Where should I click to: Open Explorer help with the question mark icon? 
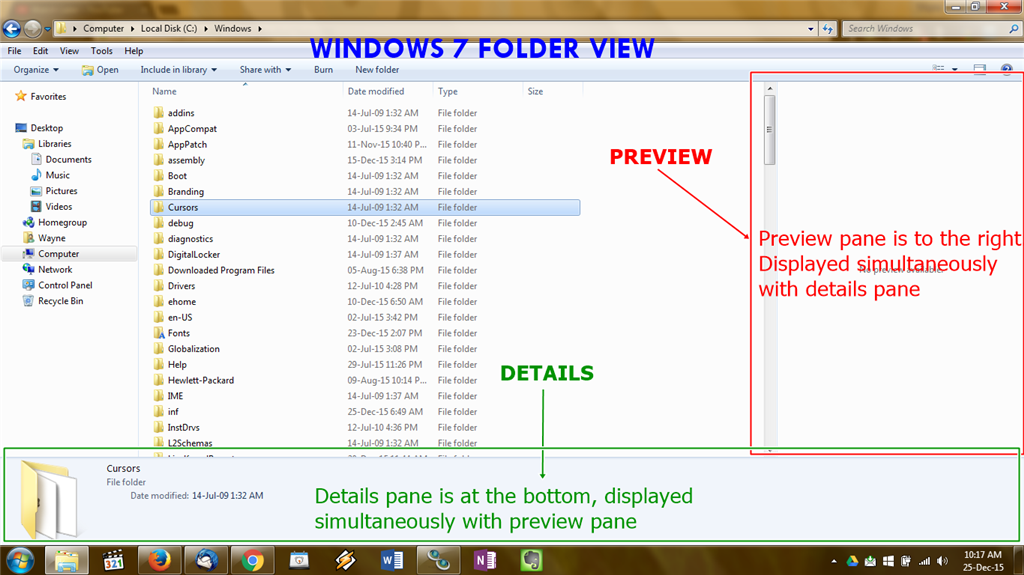tap(1006, 69)
